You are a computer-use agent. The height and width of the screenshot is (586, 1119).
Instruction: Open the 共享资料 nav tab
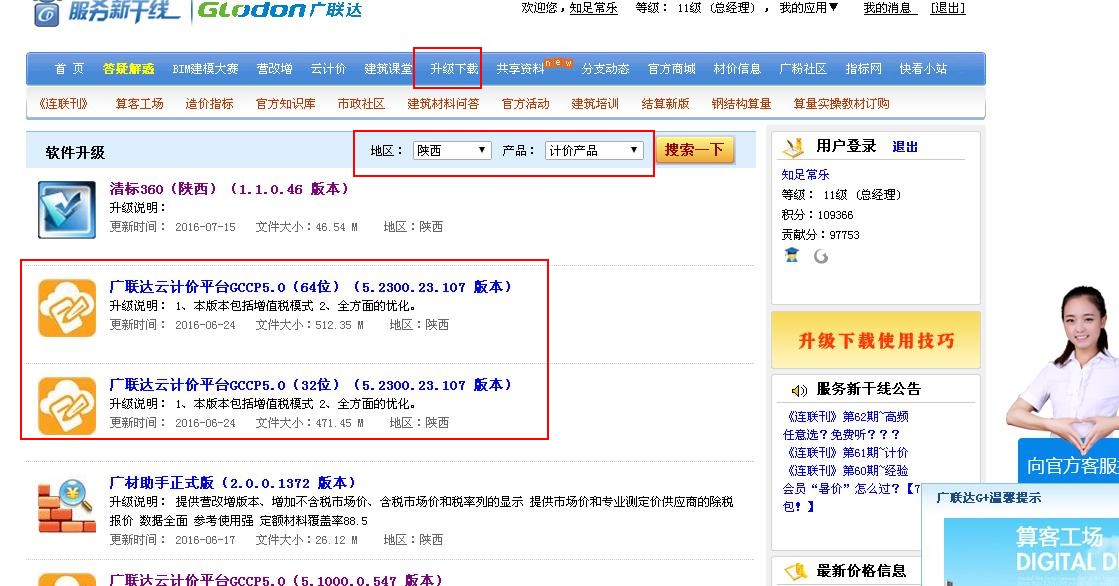[x=520, y=69]
